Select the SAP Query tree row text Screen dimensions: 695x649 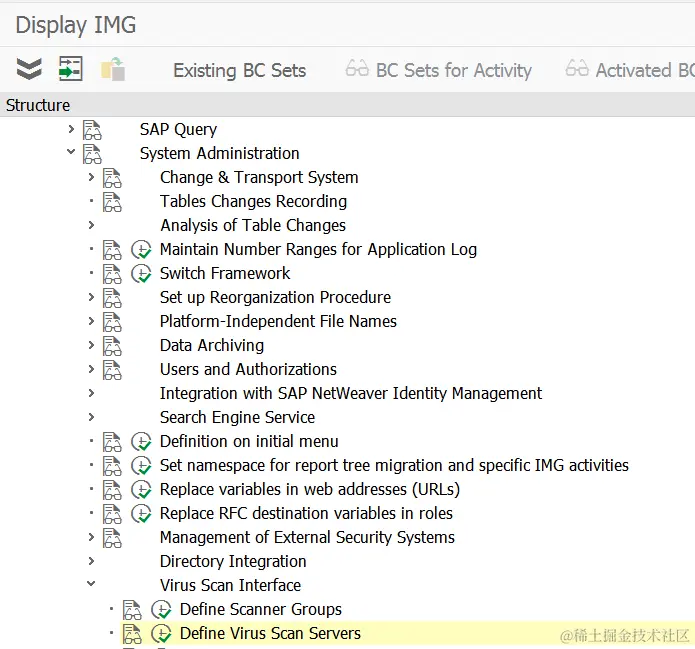click(x=178, y=129)
